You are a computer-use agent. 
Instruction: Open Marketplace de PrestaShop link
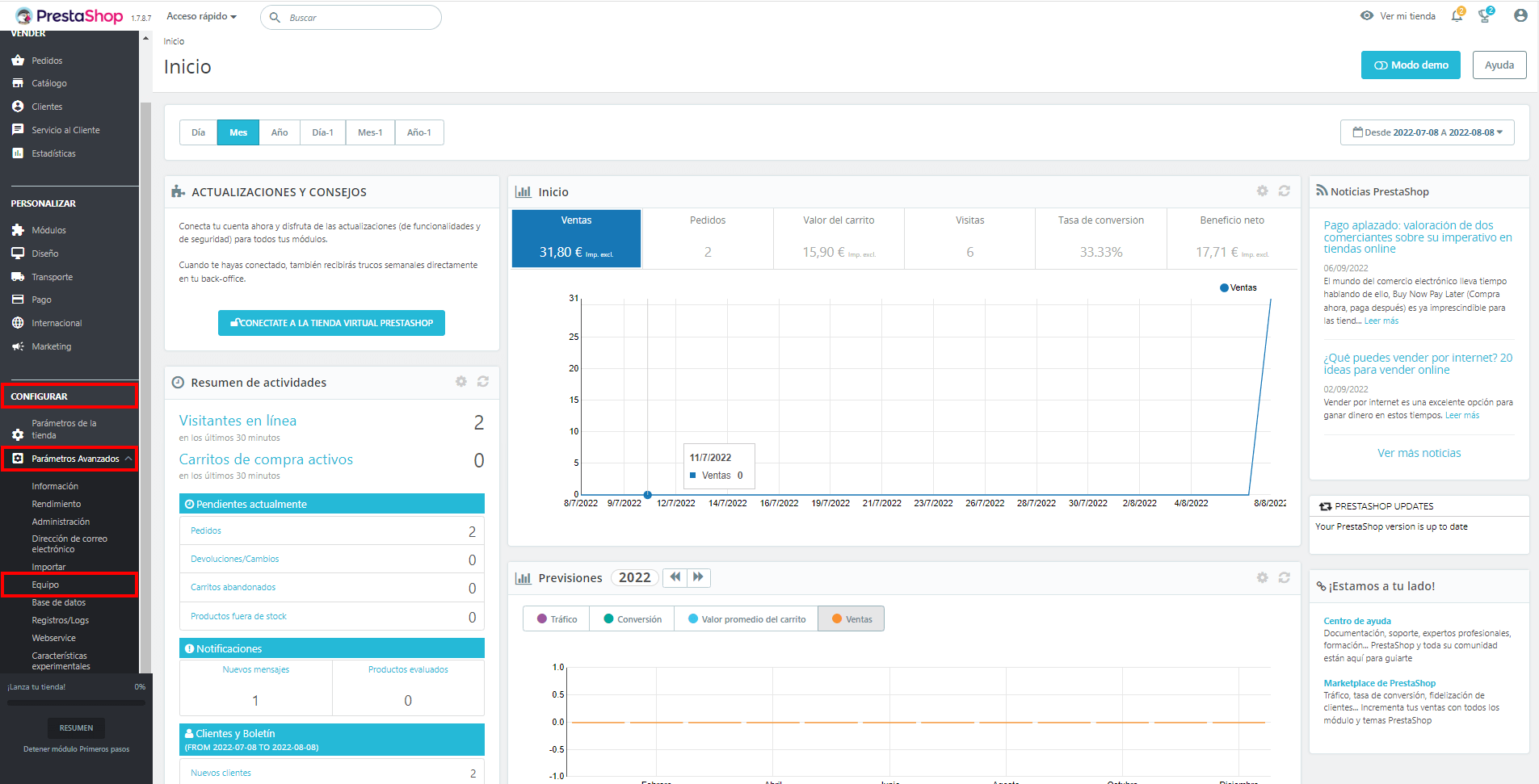[x=1380, y=683]
